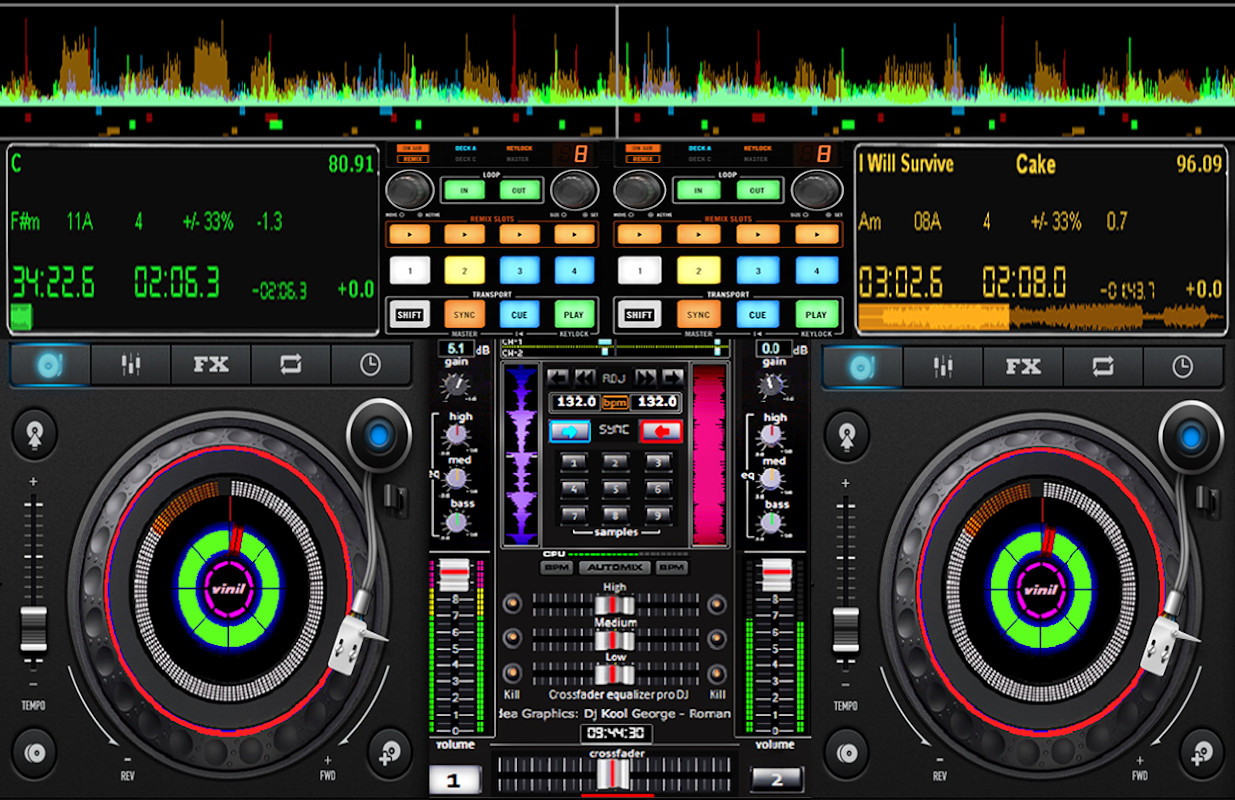Switch to the right deck FX tab
Viewport: 1235px width, 800px height.
1023,367
